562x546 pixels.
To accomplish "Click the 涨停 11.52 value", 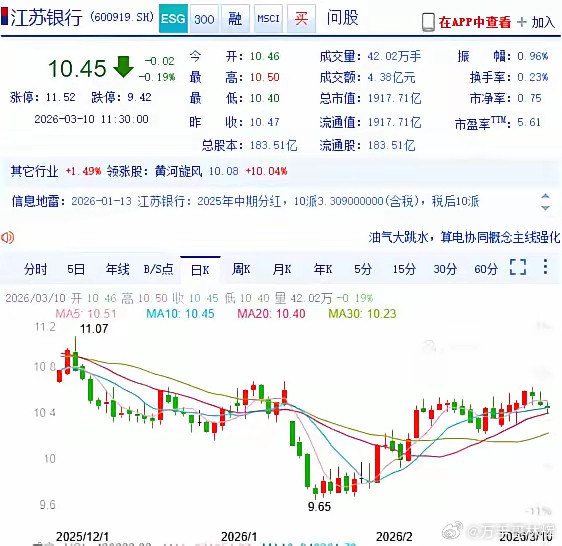I will point(61,97).
